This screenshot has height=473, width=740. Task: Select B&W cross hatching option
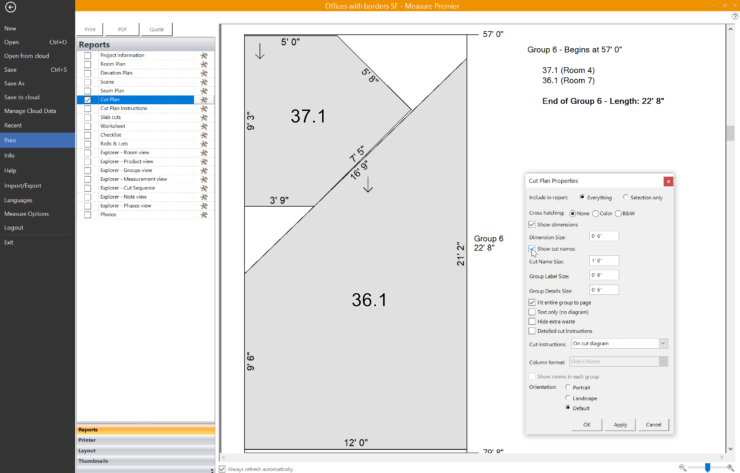pyautogui.click(x=618, y=213)
